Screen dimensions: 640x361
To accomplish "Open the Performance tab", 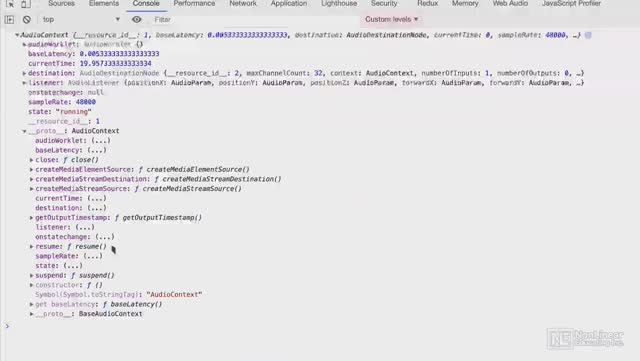I will (x=194, y=4).
